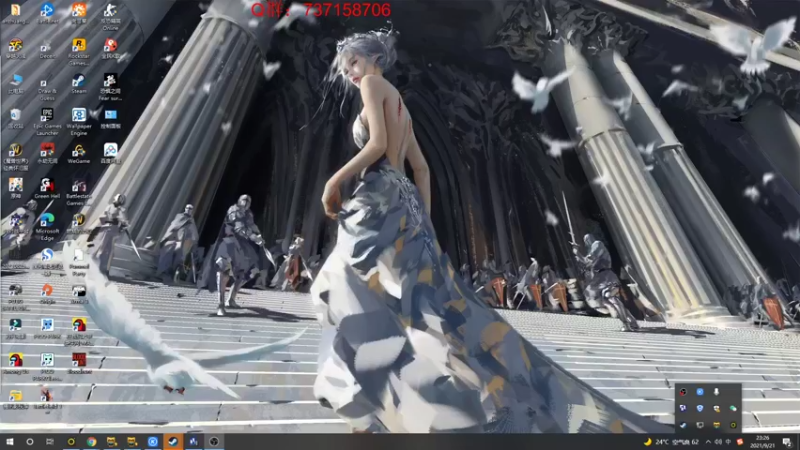This screenshot has height=450, width=800.
Task: Open the volume control in system tray
Action: click(718, 442)
